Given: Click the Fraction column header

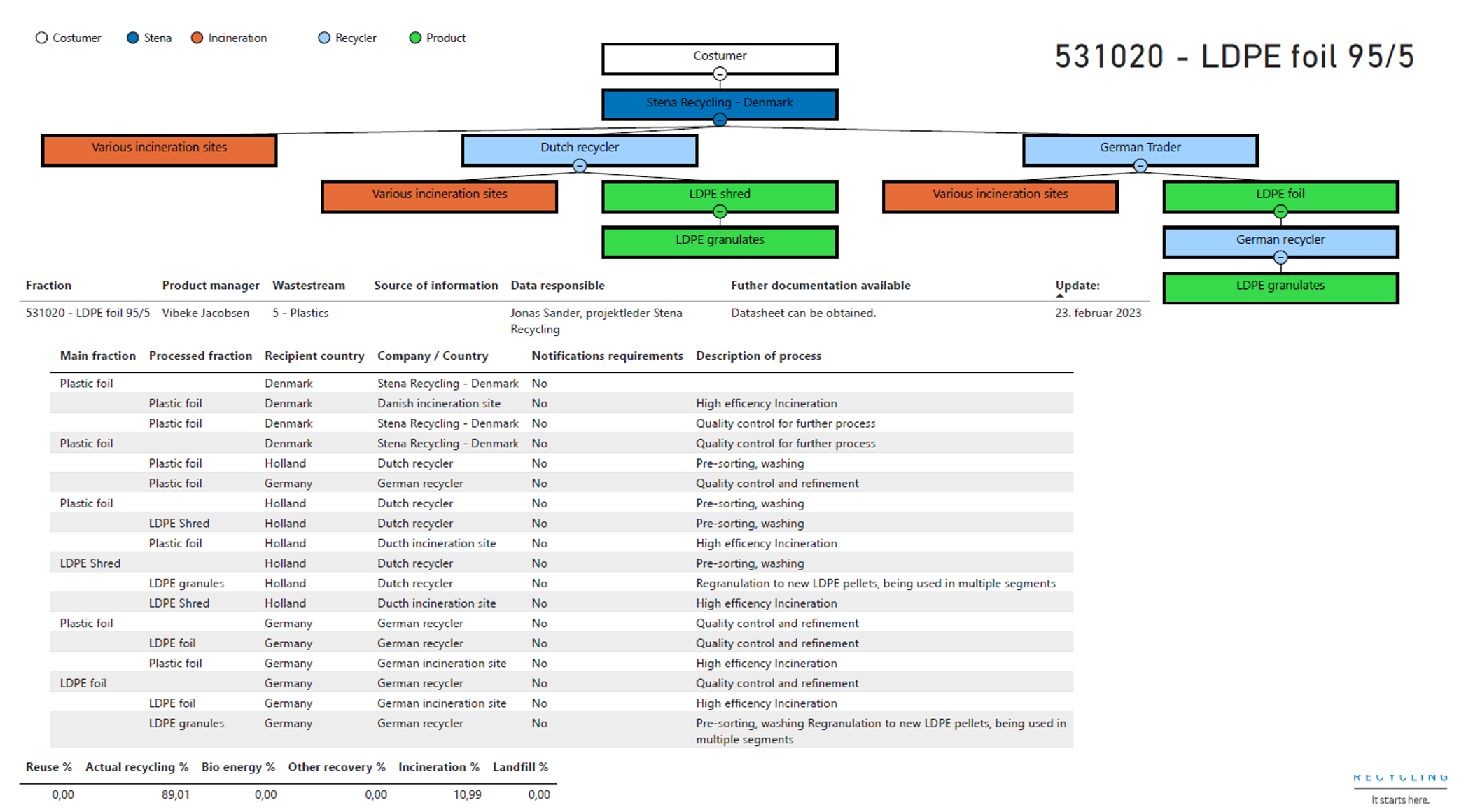Looking at the screenshot, I should (x=48, y=285).
